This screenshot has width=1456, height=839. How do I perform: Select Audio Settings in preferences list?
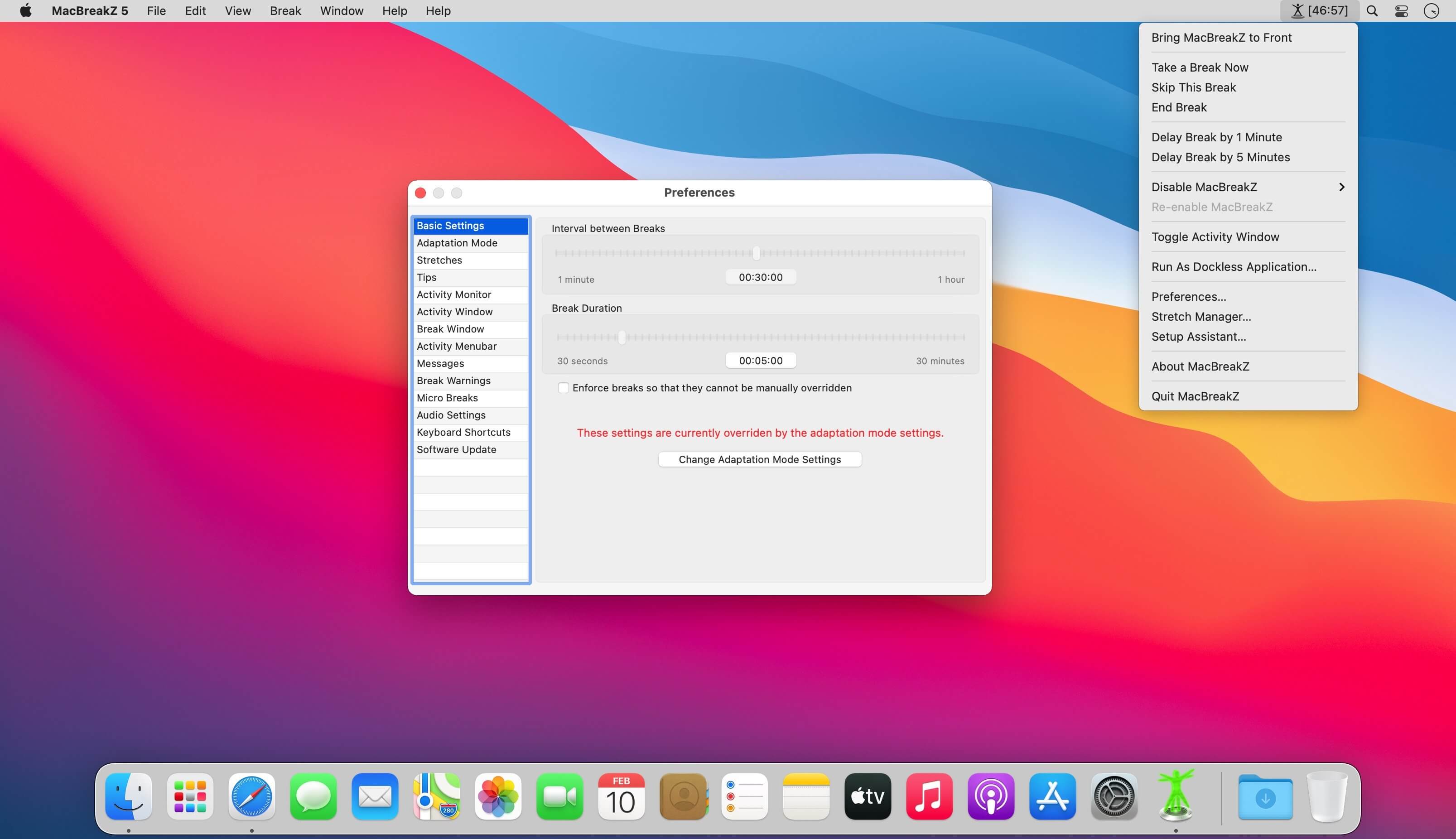click(471, 415)
